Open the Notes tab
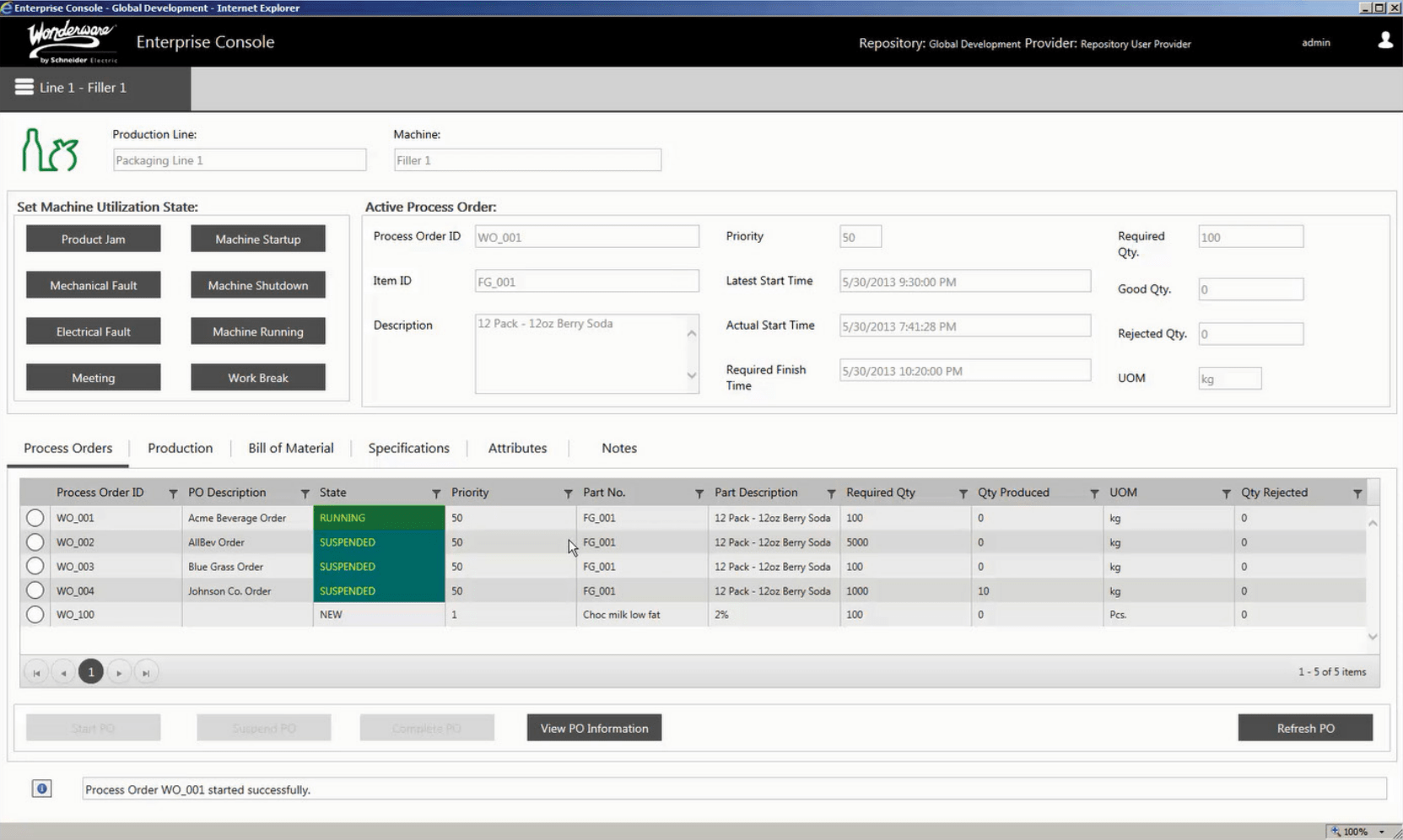Screen dimensions: 1403x840 [619, 448]
